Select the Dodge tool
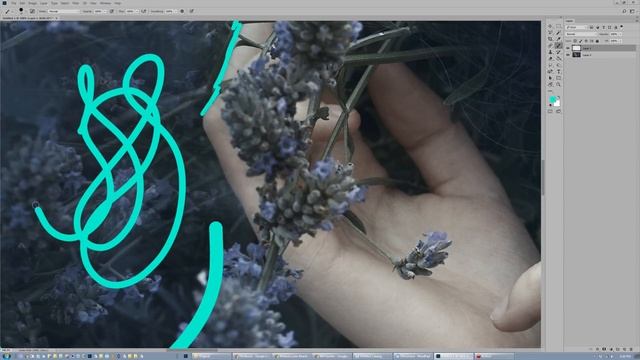The width and height of the screenshot is (640, 360). pyautogui.click(x=558, y=65)
